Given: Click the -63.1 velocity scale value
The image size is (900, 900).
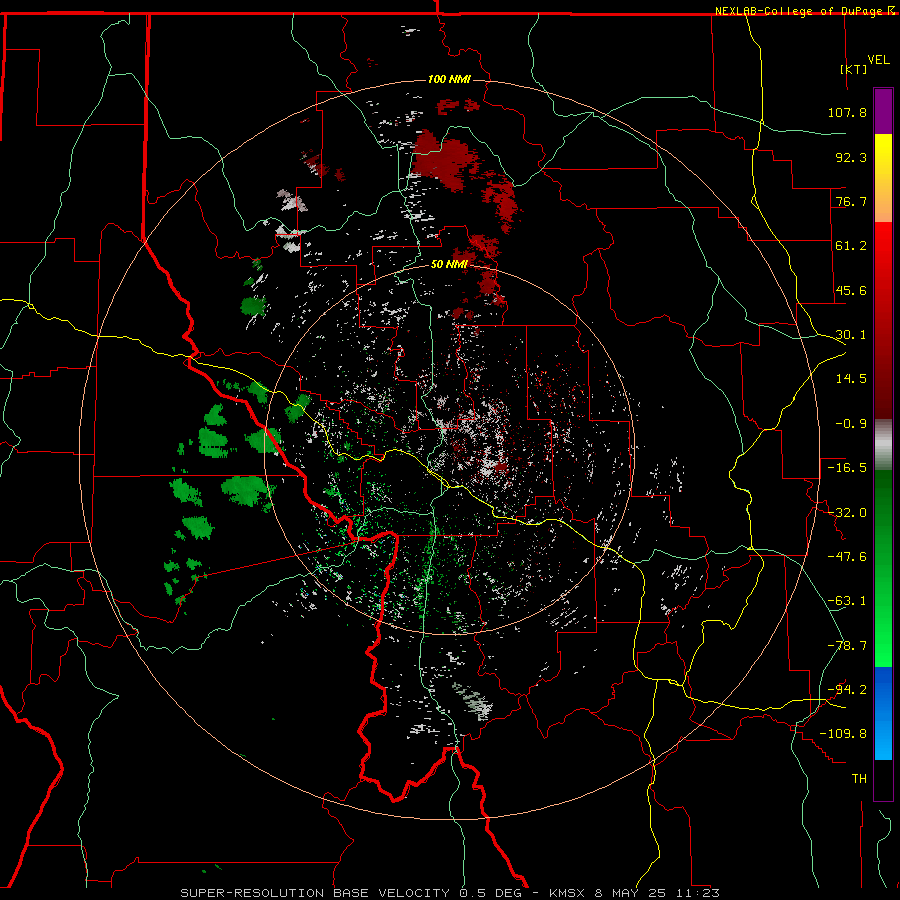Looking at the screenshot, I should click(x=847, y=601).
